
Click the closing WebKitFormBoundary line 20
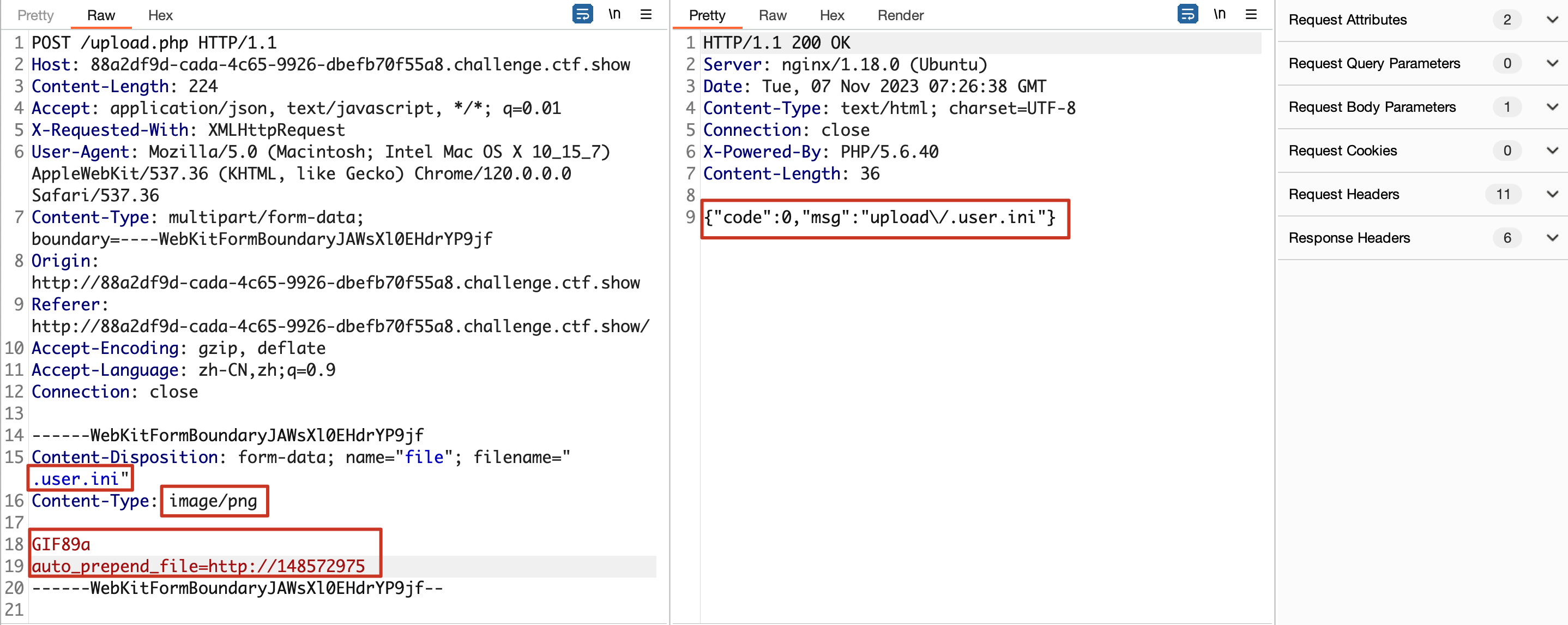237,588
